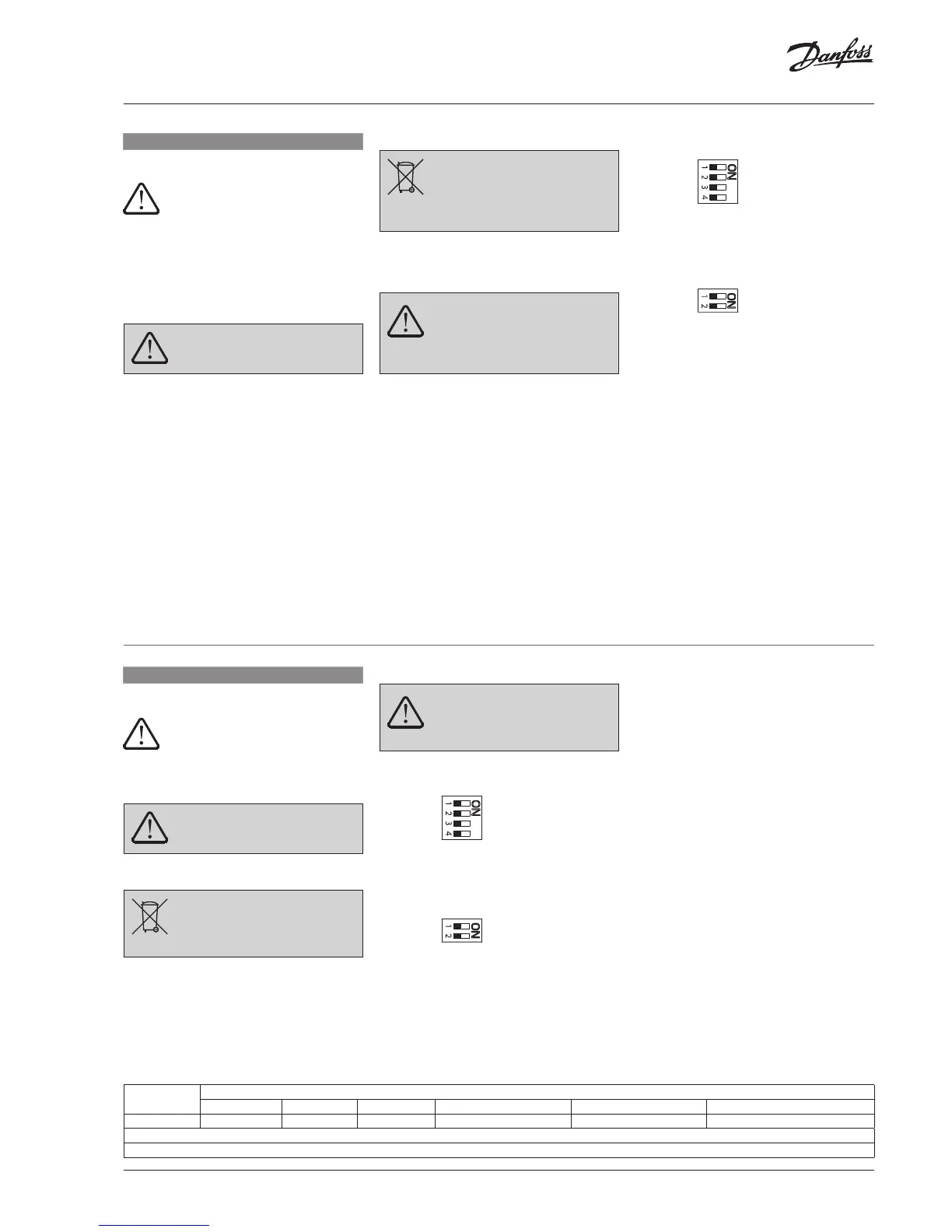The width and height of the screenshot is (952, 1232).
Task: Click the warning triangle directly above the lower bin box
Action: (x=149, y=827)
